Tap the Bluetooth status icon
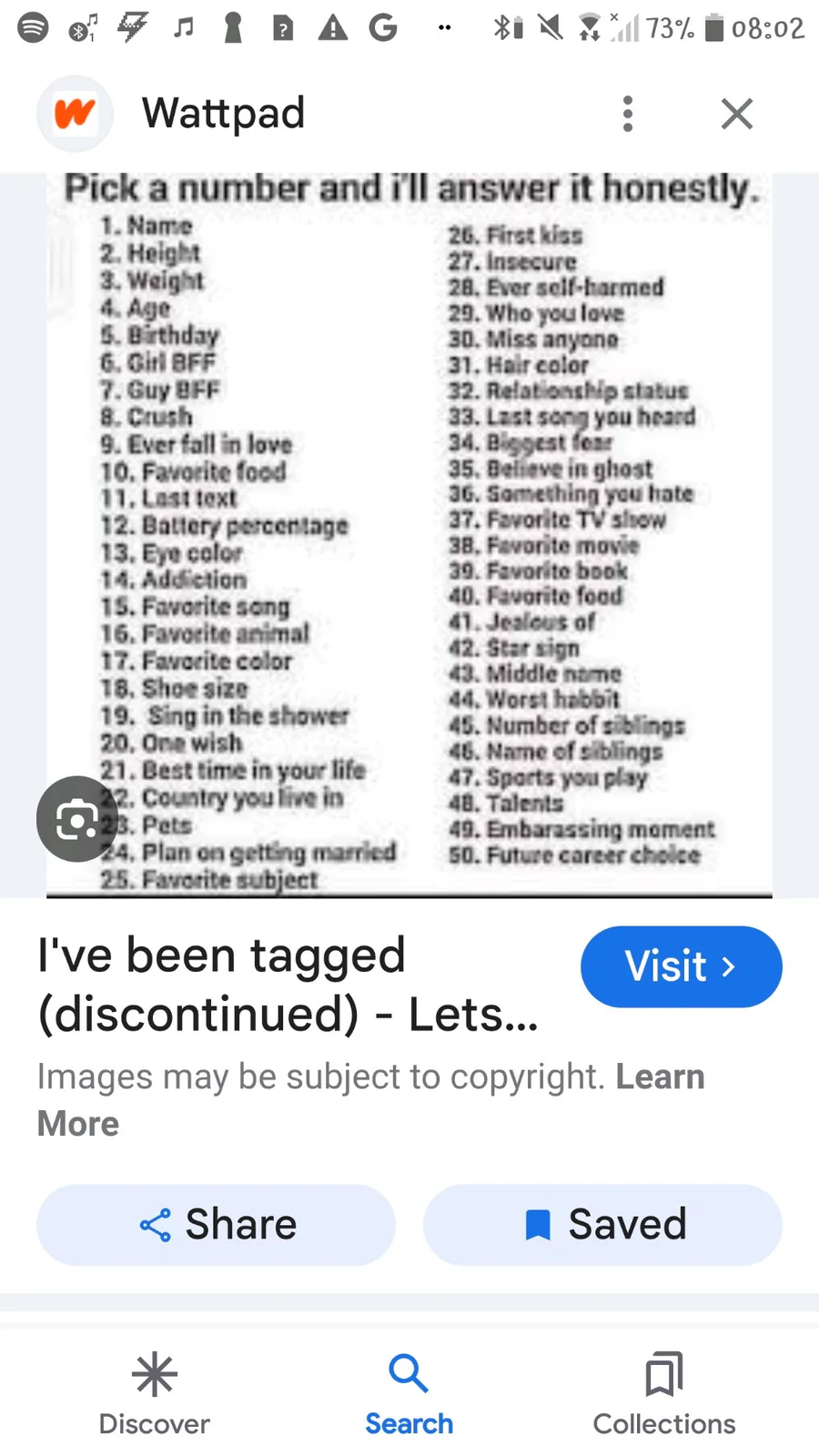 coord(506,28)
